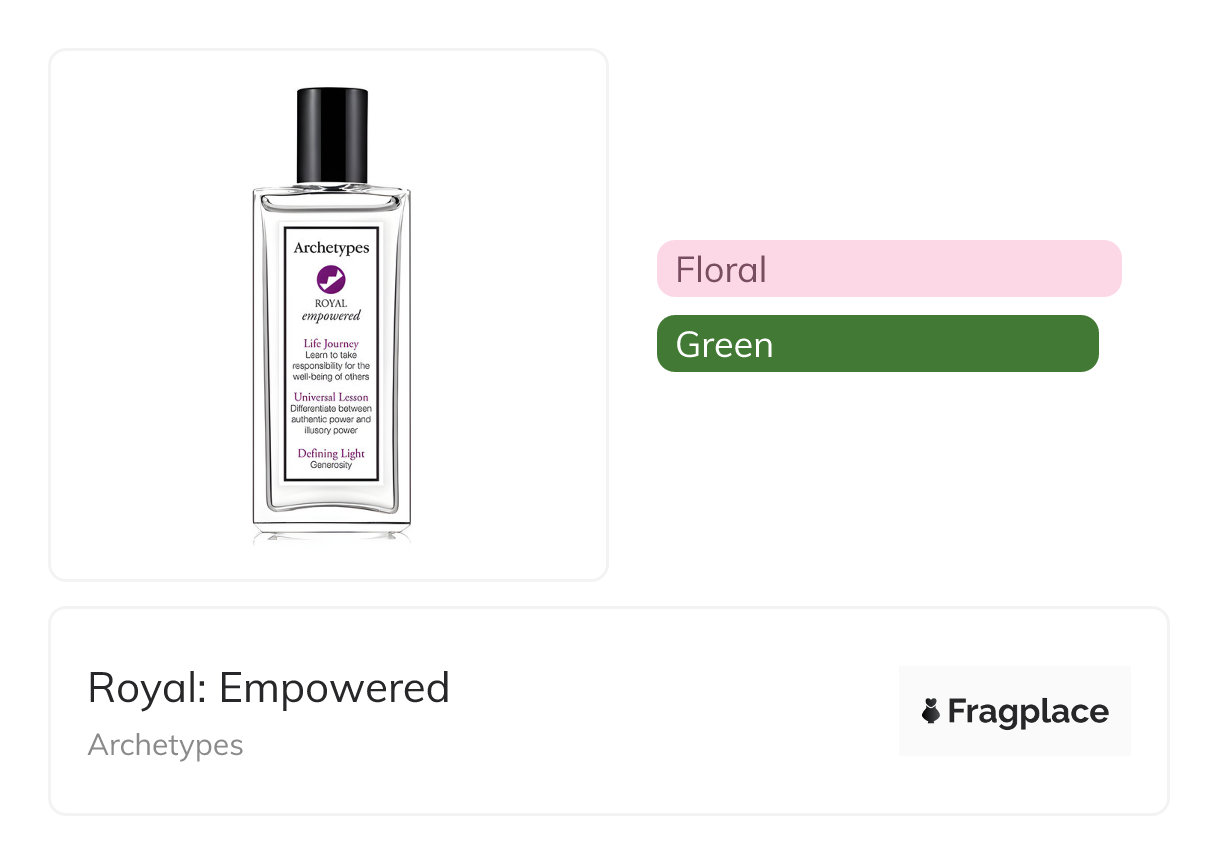Click 'ROYAL empowered' text on bottle label
The width and height of the screenshot is (1218, 864).
click(331, 310)
